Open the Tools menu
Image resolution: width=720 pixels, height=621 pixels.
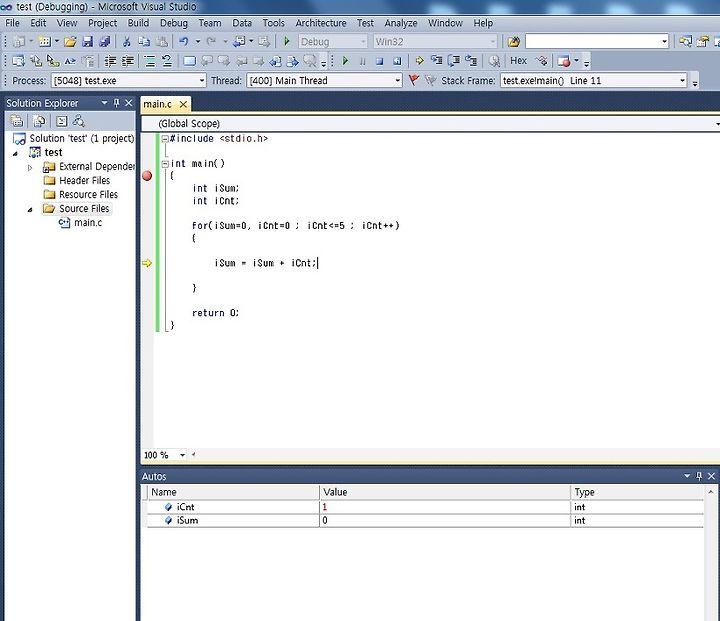pyautogui.click(x=274, y=23)
